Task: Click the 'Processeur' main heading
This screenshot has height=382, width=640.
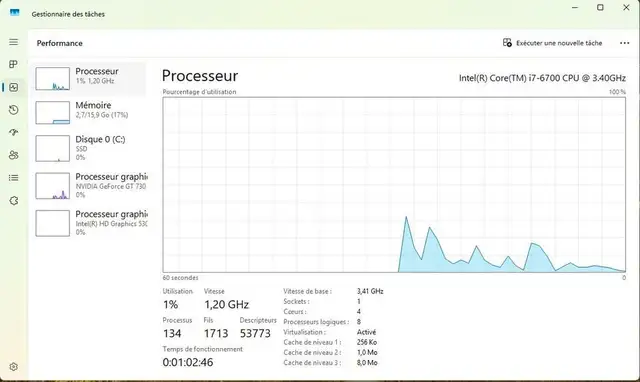Action: click(200, 76)
